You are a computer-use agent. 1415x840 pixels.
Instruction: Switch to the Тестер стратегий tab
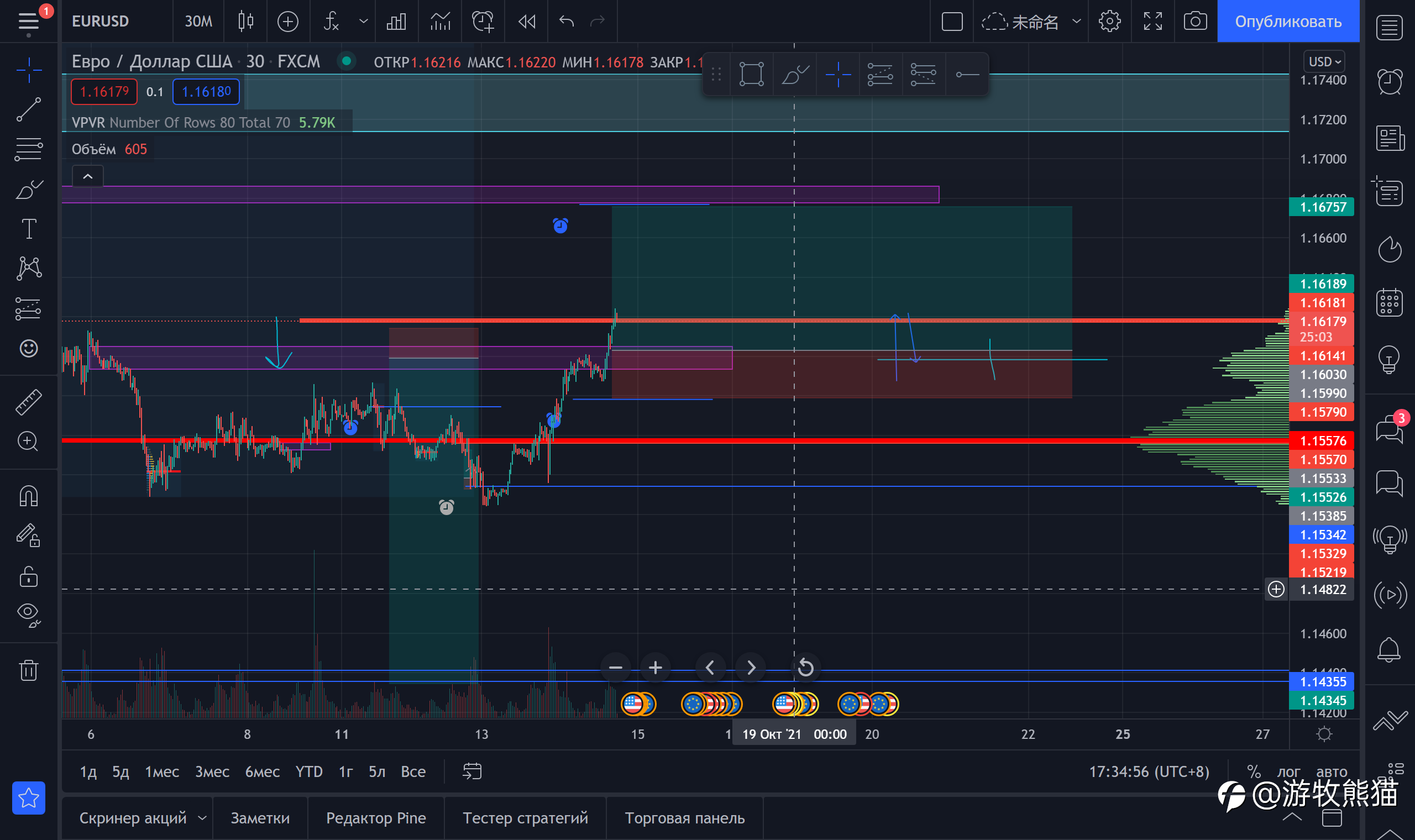point(525,818)
